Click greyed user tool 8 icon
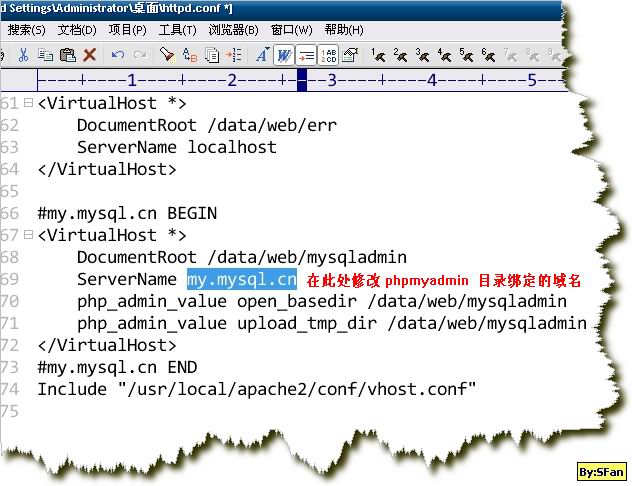632x486 pixels. tap(532, 55)
